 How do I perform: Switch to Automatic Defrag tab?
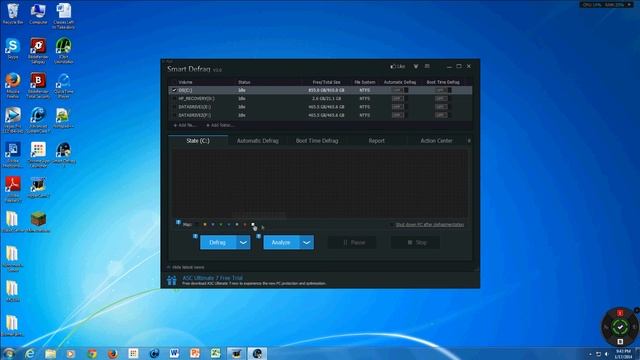pyautogui.click(x=258, y=141)
